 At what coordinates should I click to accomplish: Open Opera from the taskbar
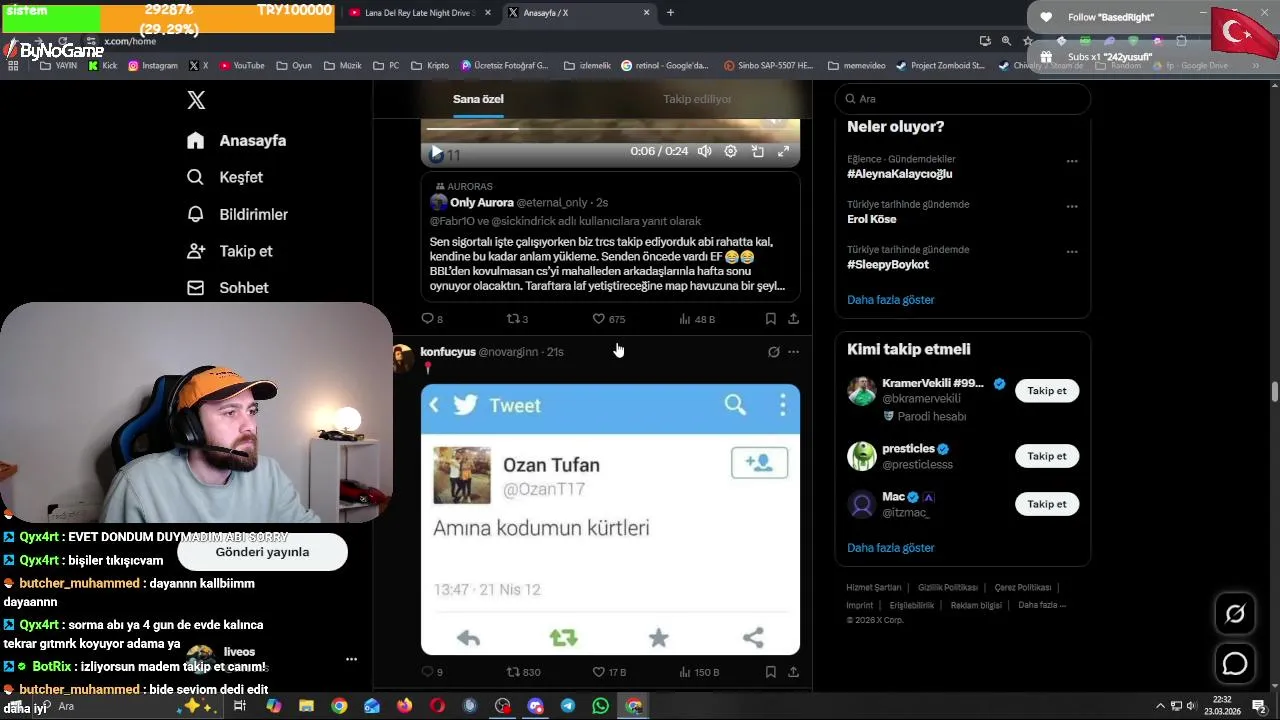click(437, 706)
